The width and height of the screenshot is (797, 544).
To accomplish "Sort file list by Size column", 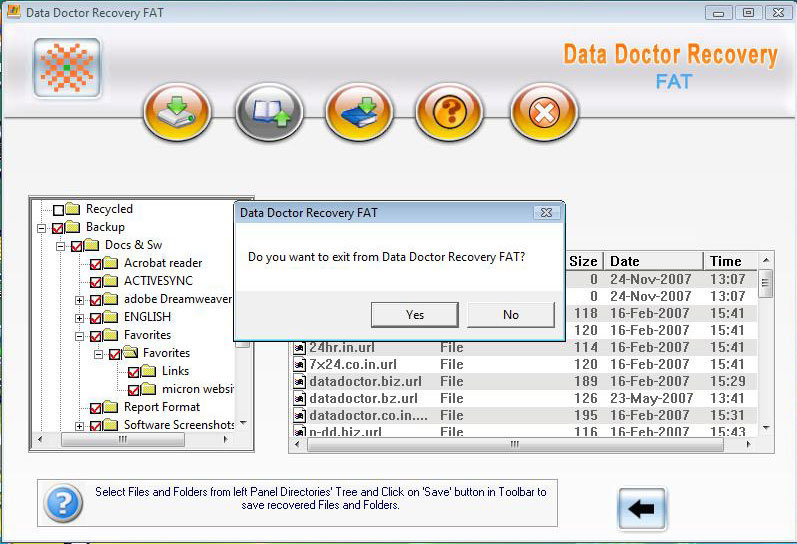I will point(584,261).
